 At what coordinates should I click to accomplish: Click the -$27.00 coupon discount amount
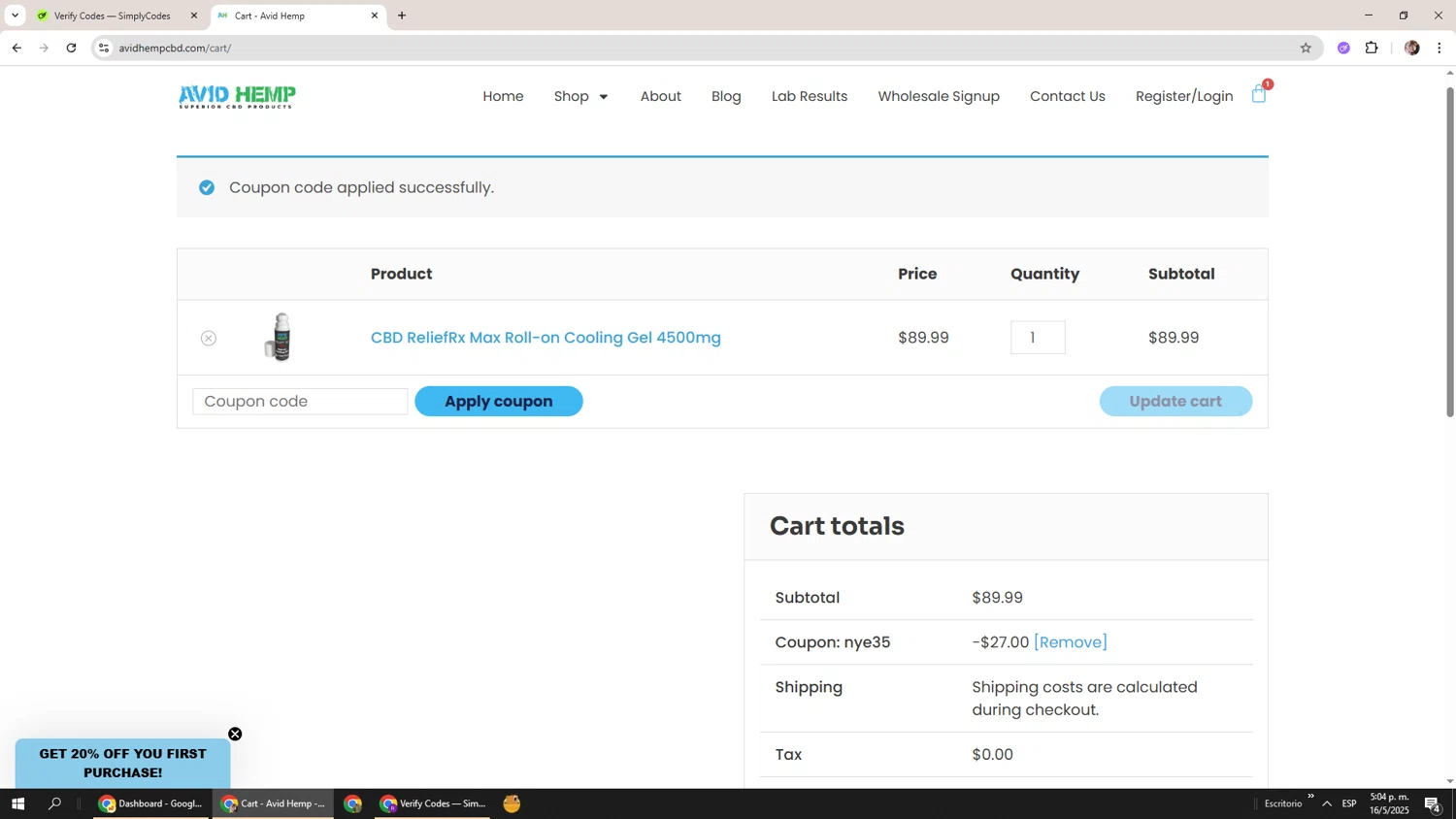(x=1001, y=642)
